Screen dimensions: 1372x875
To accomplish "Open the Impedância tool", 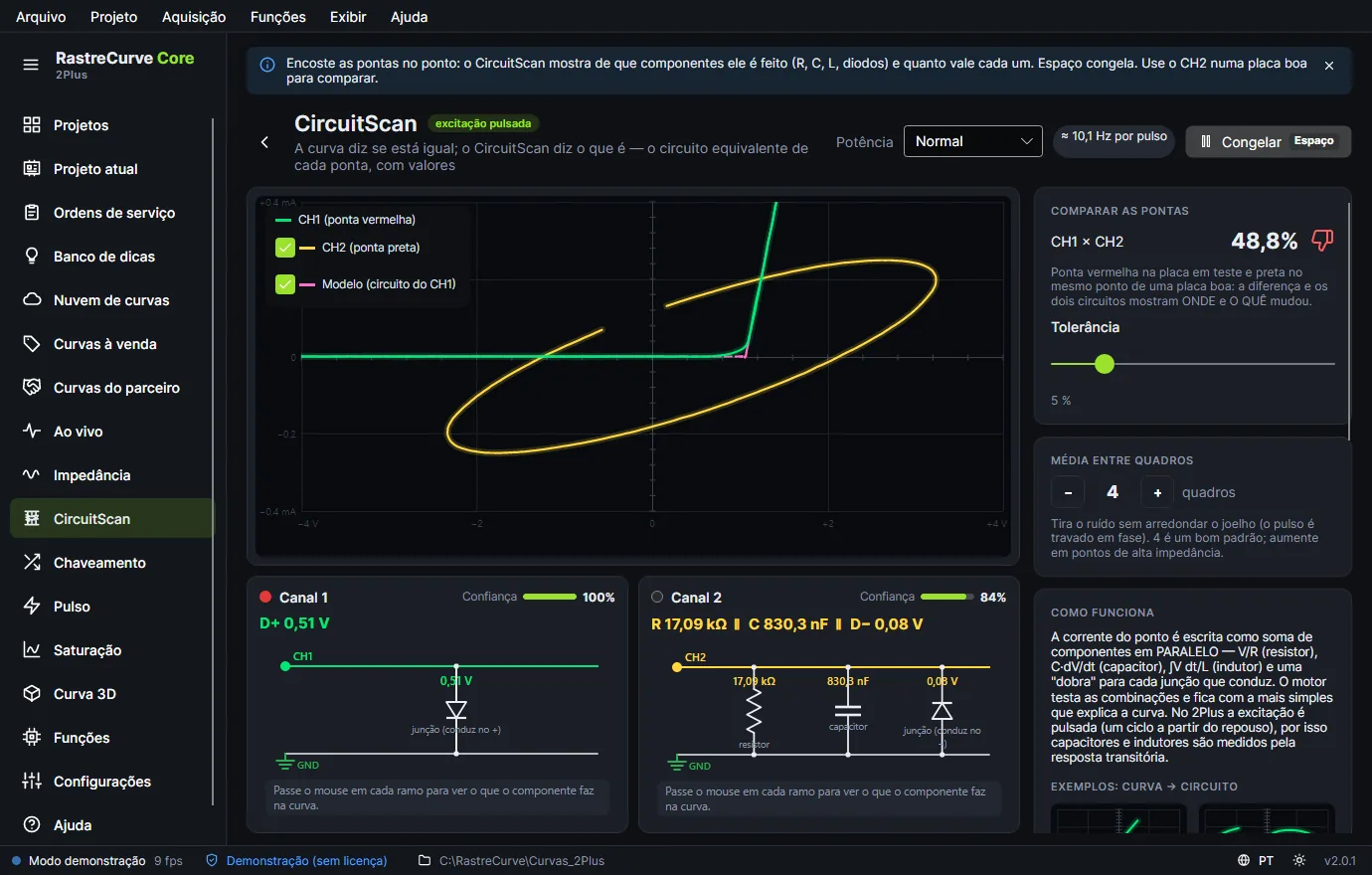I will (111, 475).
